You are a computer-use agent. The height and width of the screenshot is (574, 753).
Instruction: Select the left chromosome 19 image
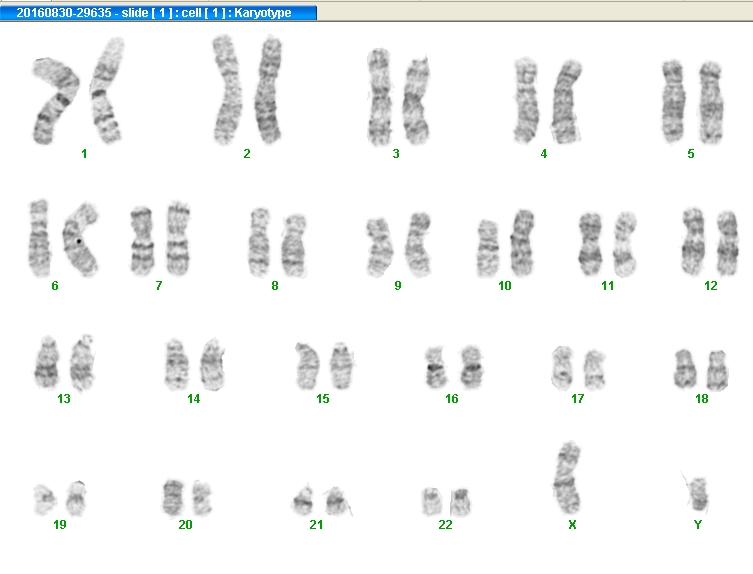pos(45,500)
